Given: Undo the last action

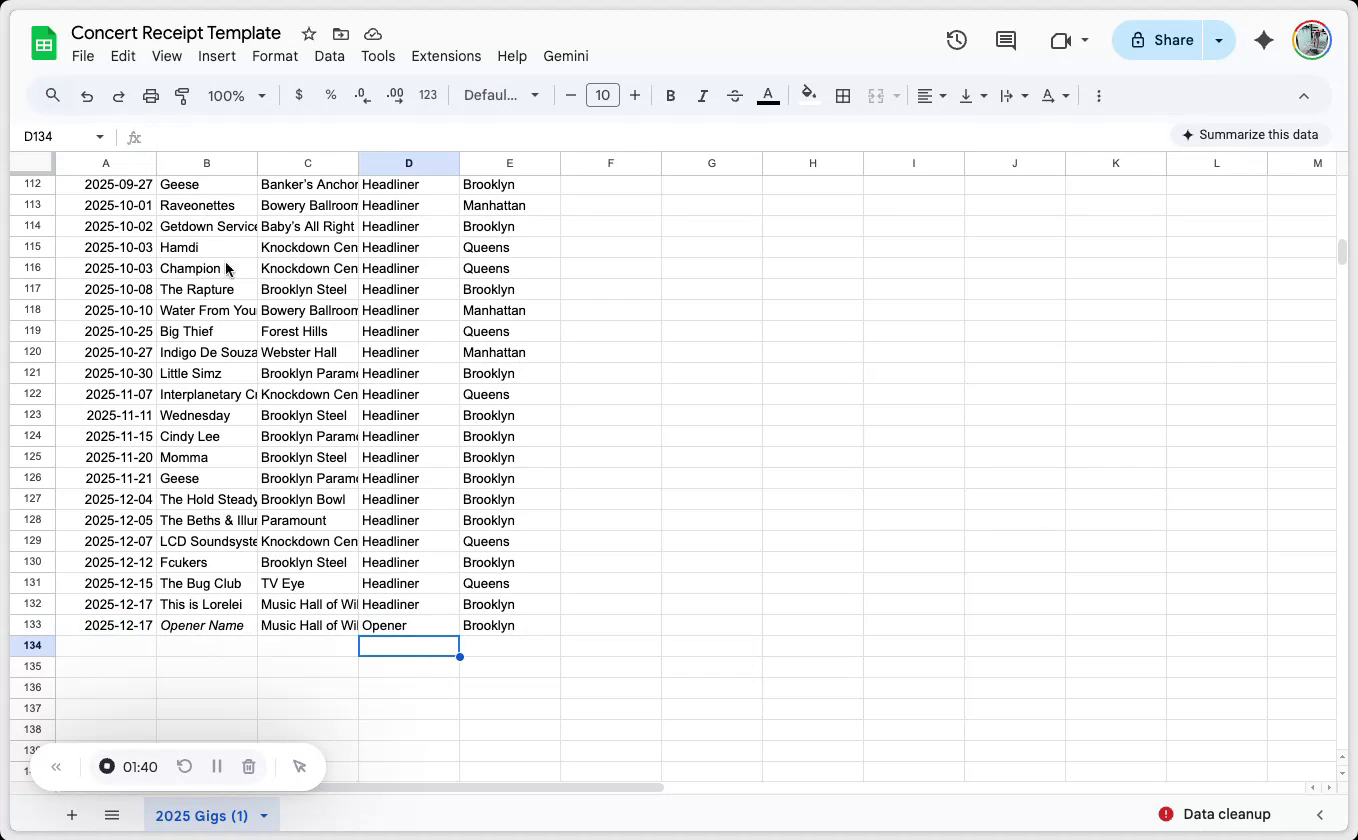Looking at the screenshot, I should click(x=87, y=96).
